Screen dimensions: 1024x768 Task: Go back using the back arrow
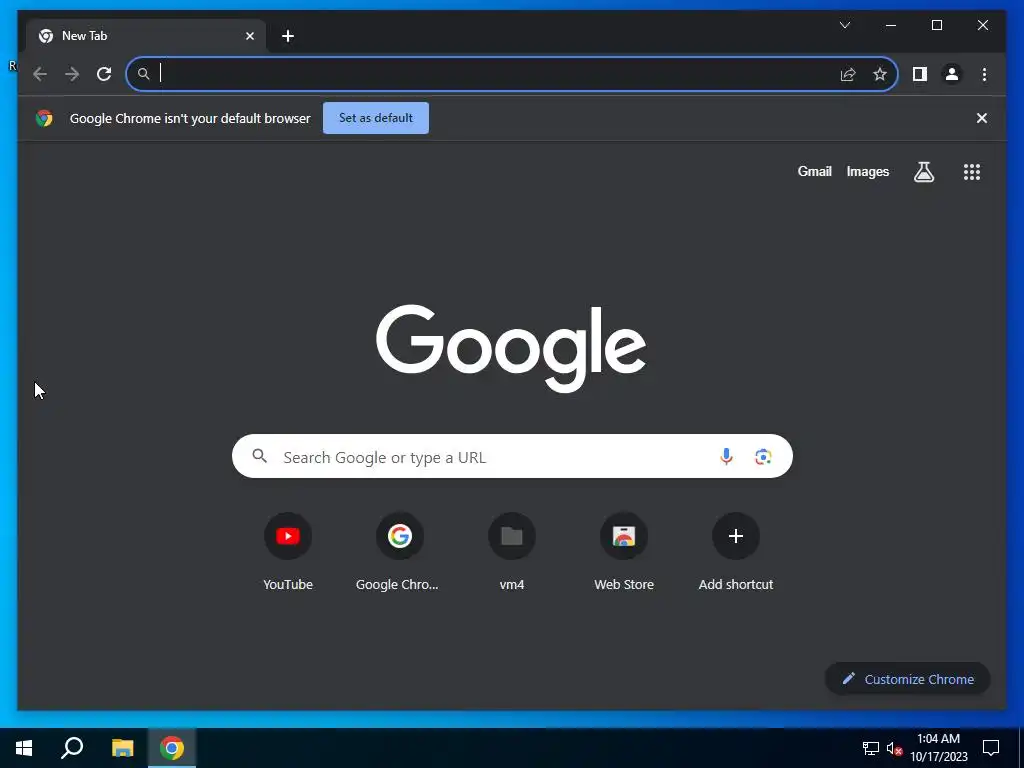pos(40,74)
